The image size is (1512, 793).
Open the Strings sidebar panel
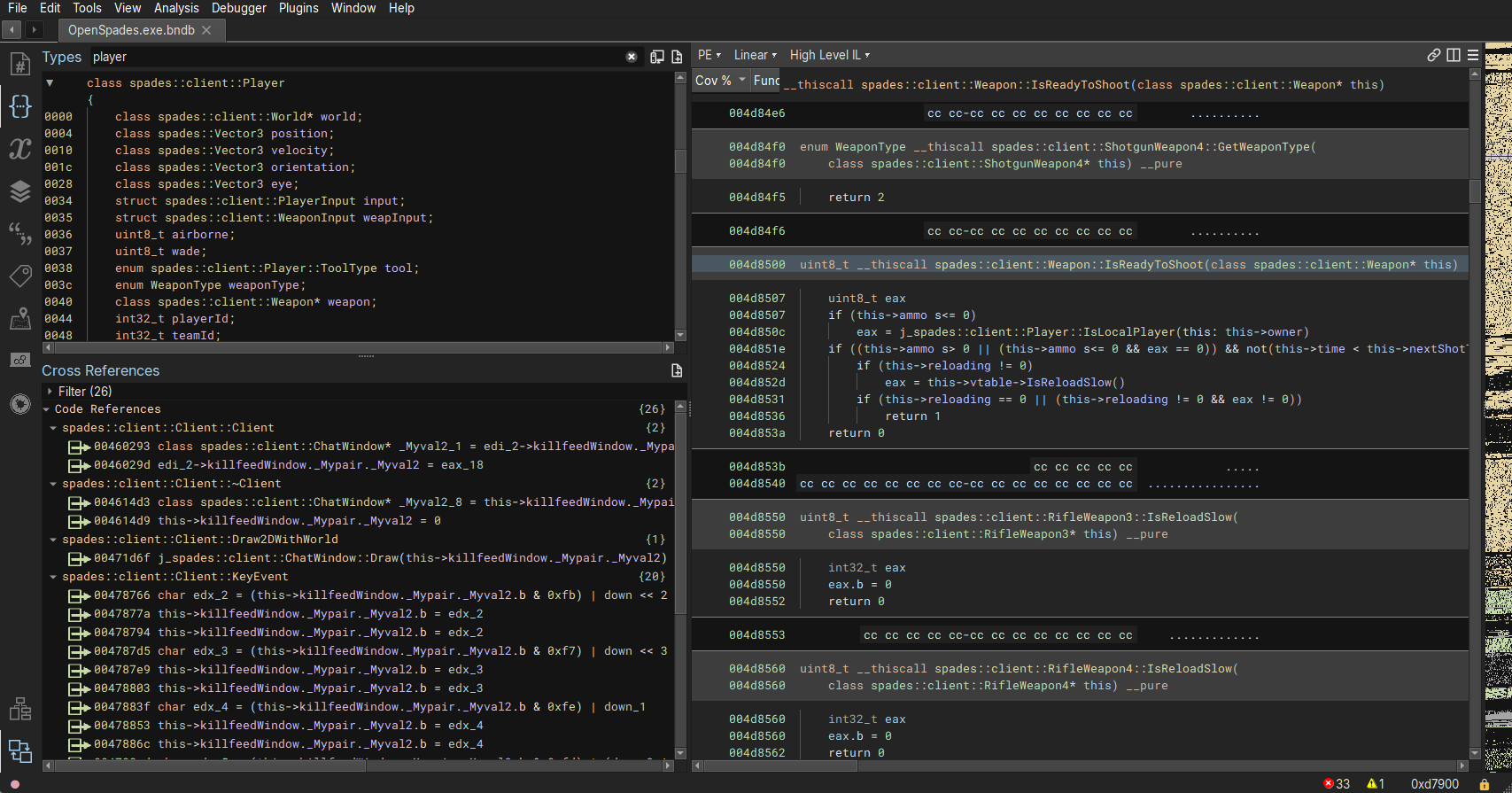[19, 234]
